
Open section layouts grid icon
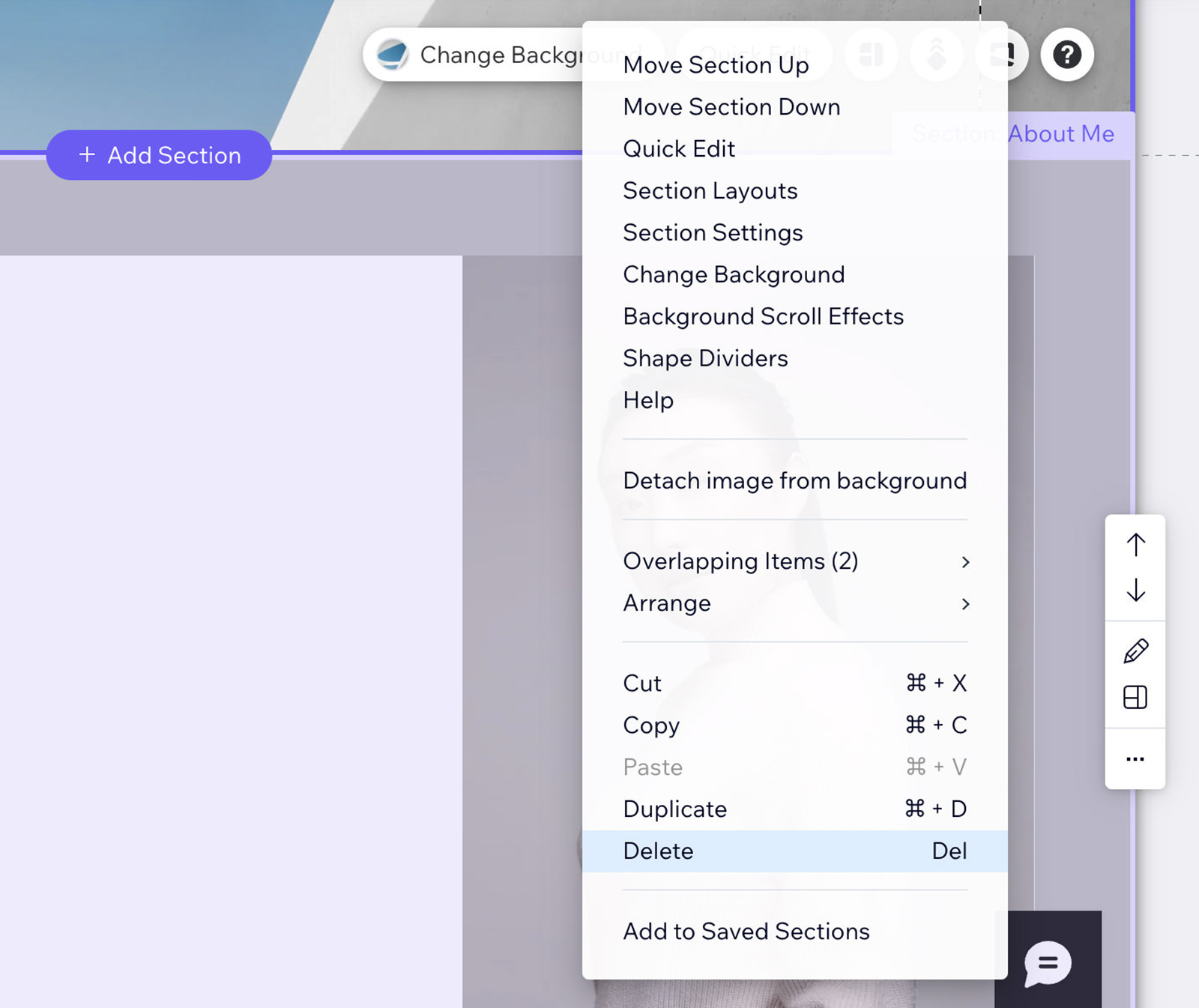(1135, 698)
